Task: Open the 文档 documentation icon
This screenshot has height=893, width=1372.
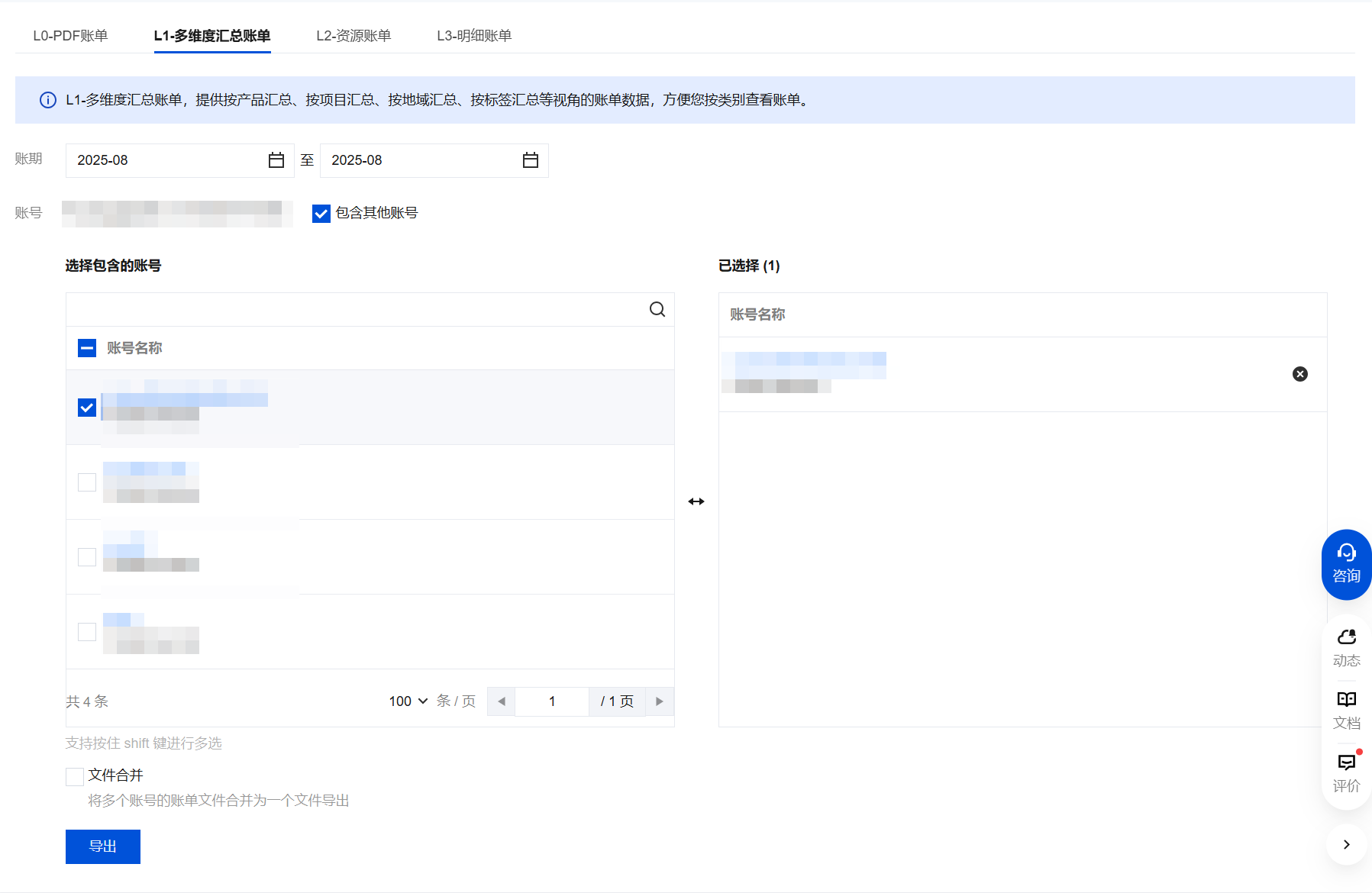Action: [x=1346, y=710]
